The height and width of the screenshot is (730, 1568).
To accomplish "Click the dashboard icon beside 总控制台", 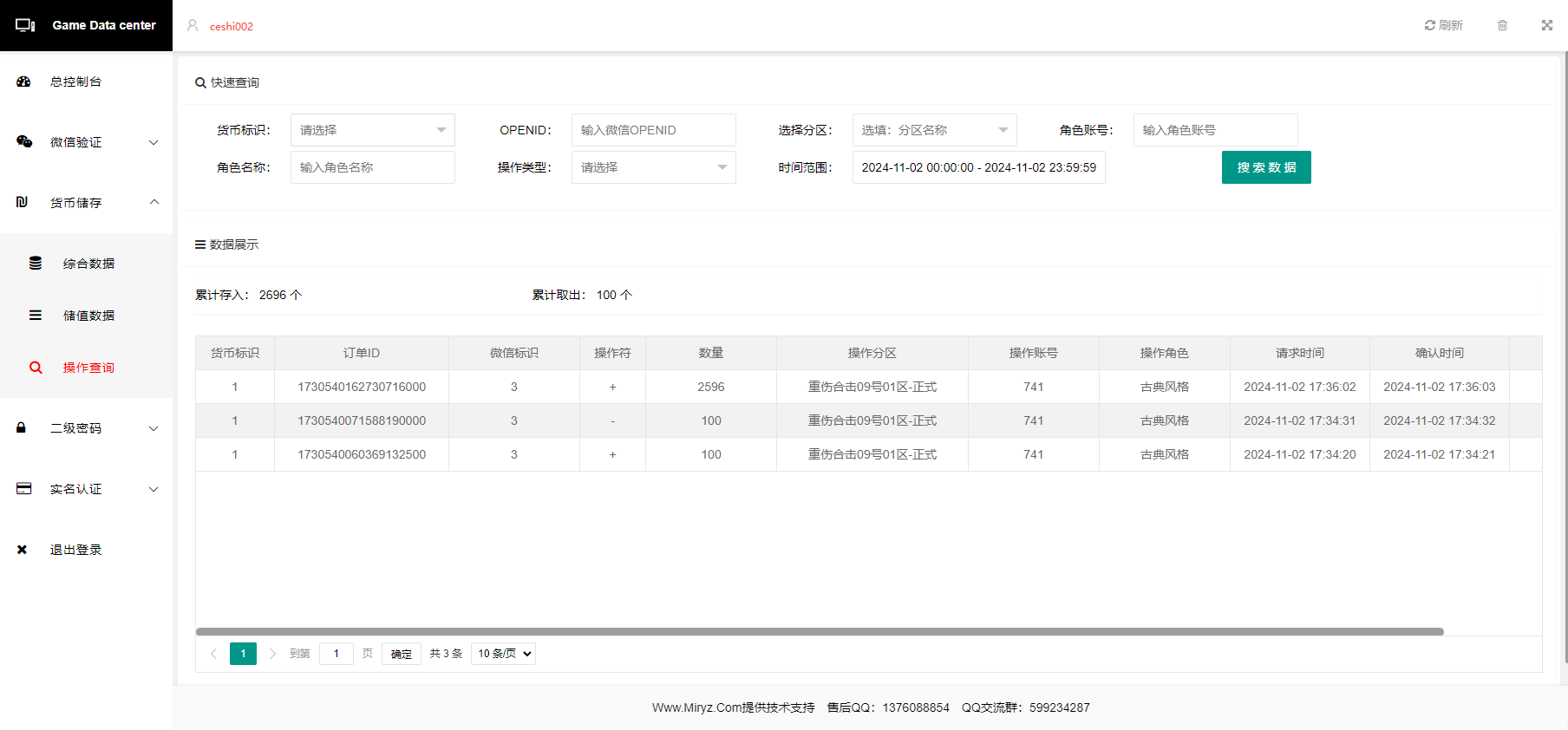I will (23, 81).
